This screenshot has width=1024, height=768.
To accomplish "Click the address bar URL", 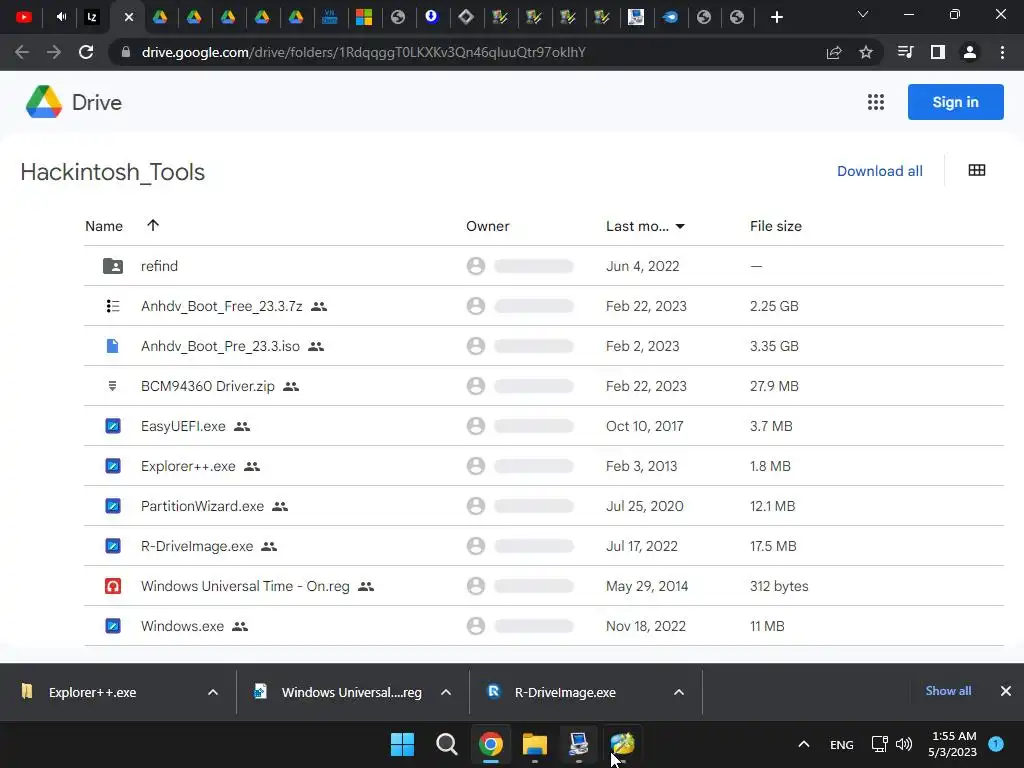I will (364, 52).
